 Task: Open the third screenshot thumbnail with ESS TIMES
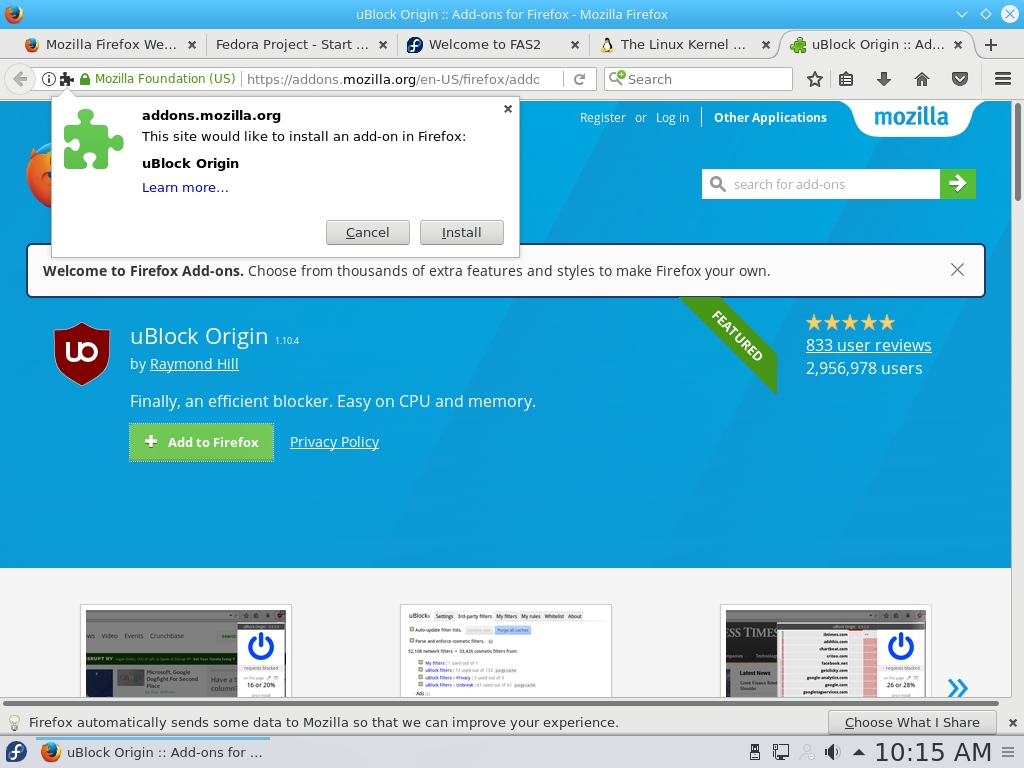point(826,651)
